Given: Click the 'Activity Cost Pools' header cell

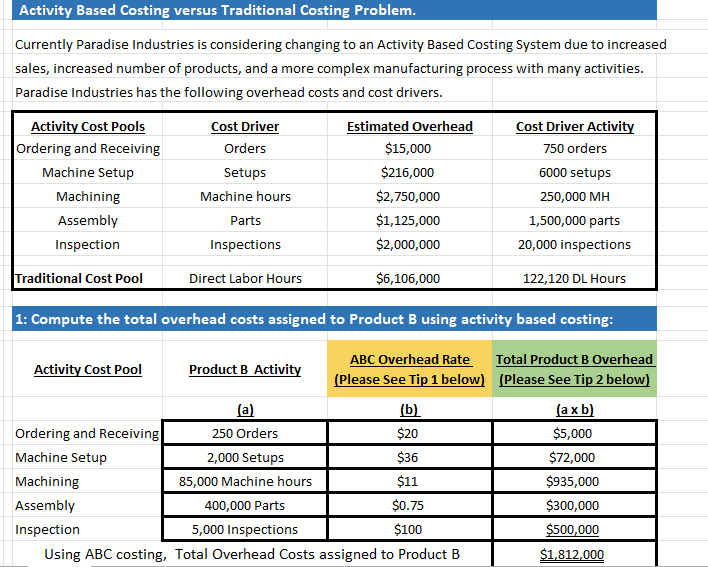Looking at the screenshot, I should (88, 126).
